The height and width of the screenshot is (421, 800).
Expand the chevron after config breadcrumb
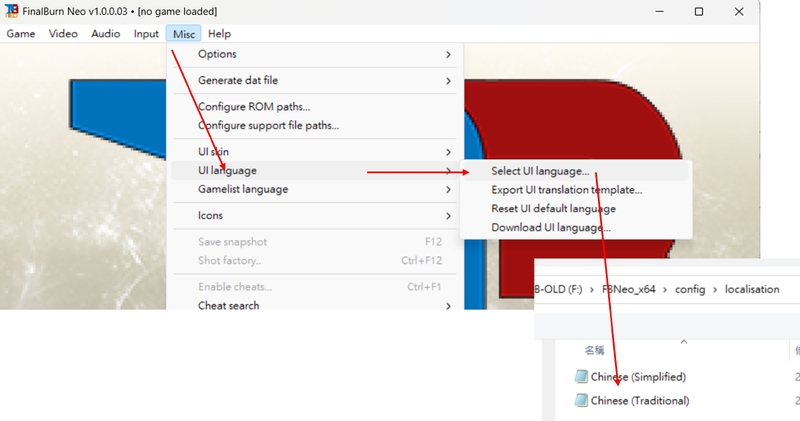(x=715, y=289)
